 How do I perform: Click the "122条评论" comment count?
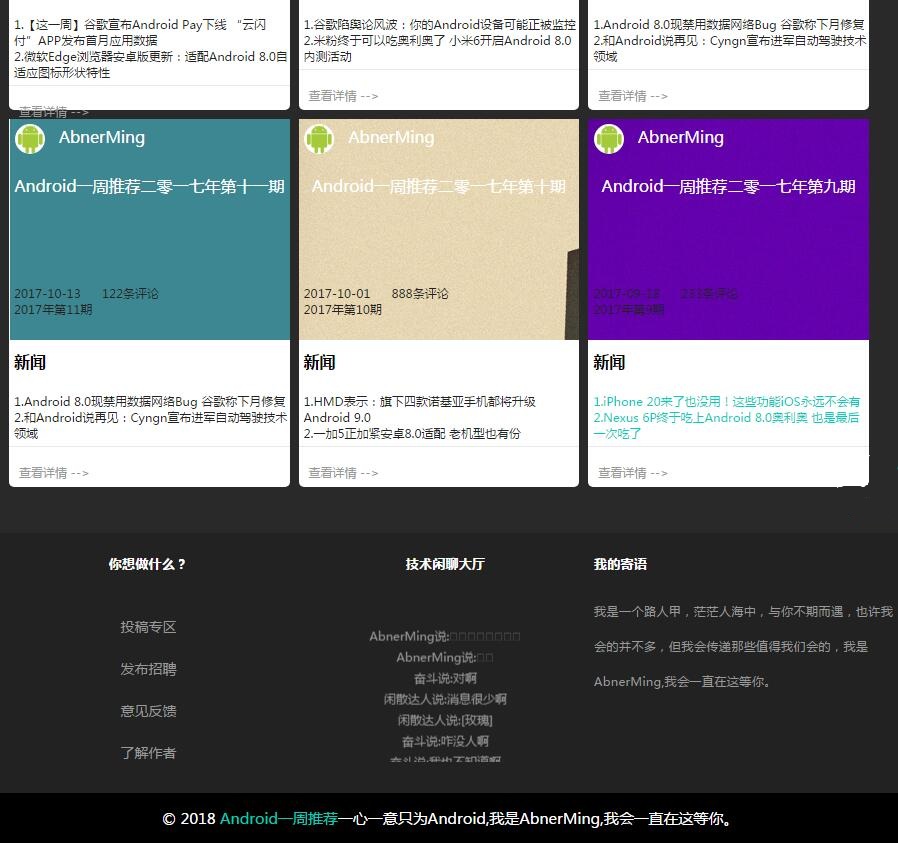click(x=130, y=294)
